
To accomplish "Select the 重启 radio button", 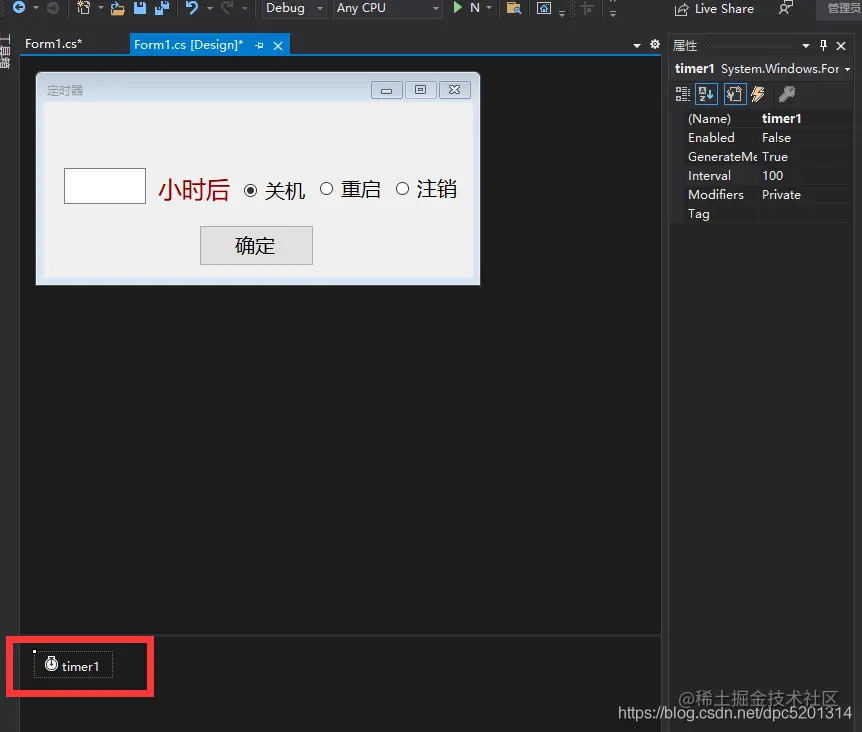I will (x=350, y=189).
